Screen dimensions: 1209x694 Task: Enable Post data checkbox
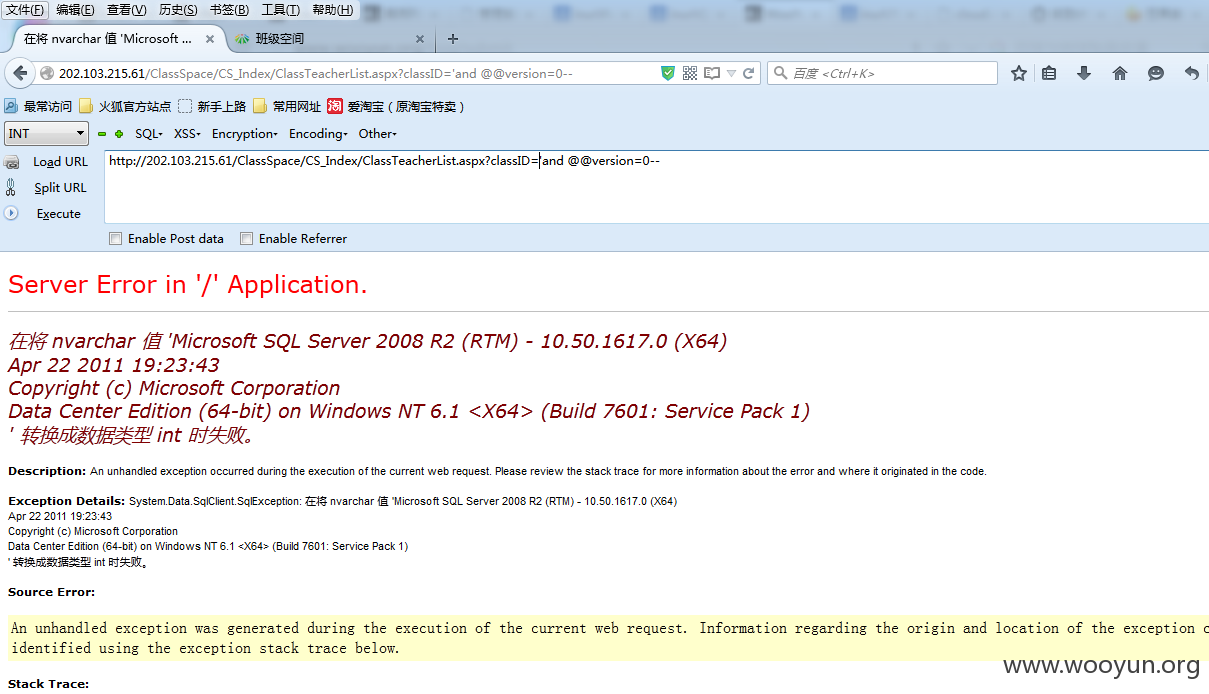tap(115, 239)
